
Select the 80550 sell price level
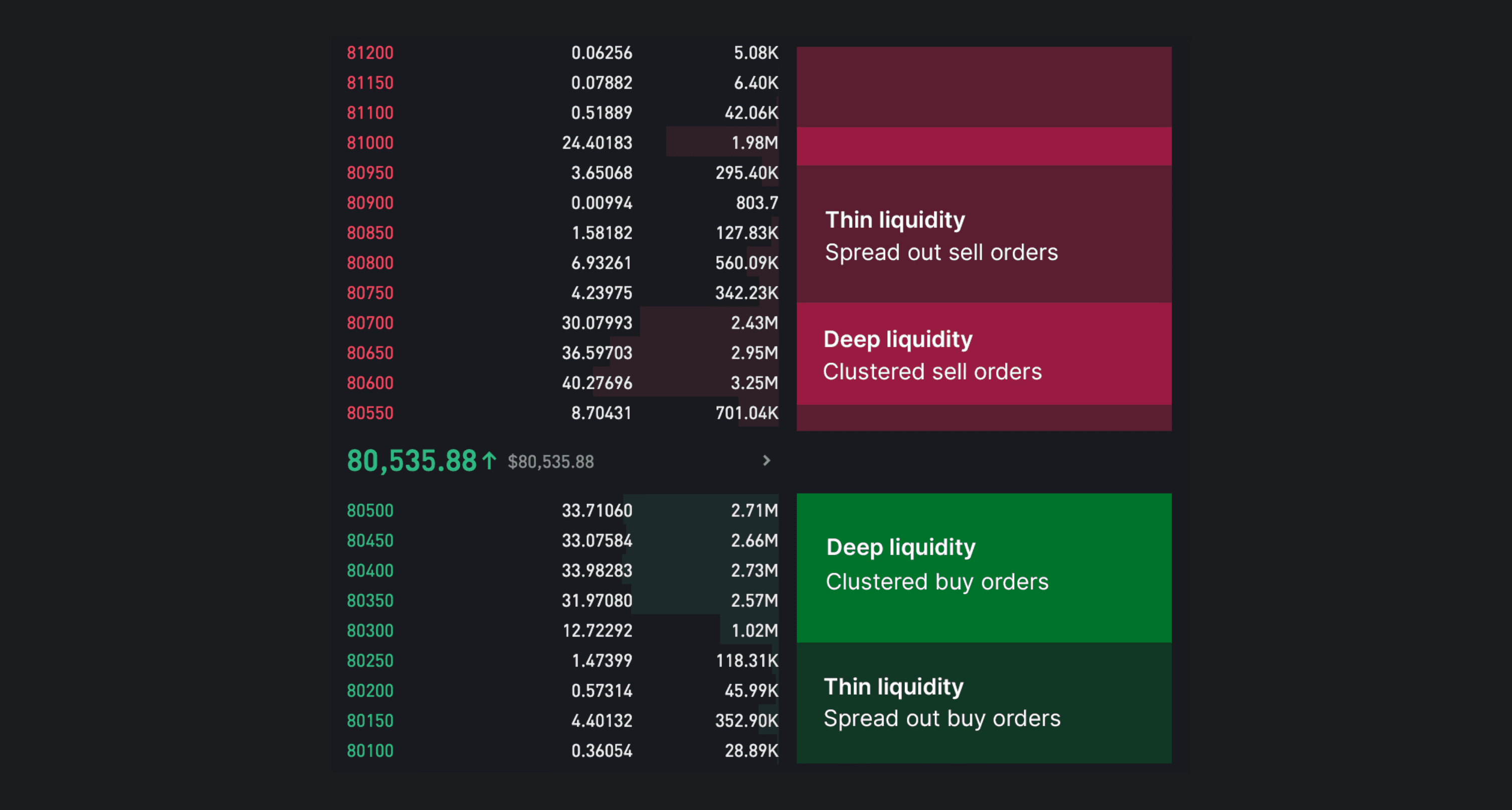(x=370, y=413)
